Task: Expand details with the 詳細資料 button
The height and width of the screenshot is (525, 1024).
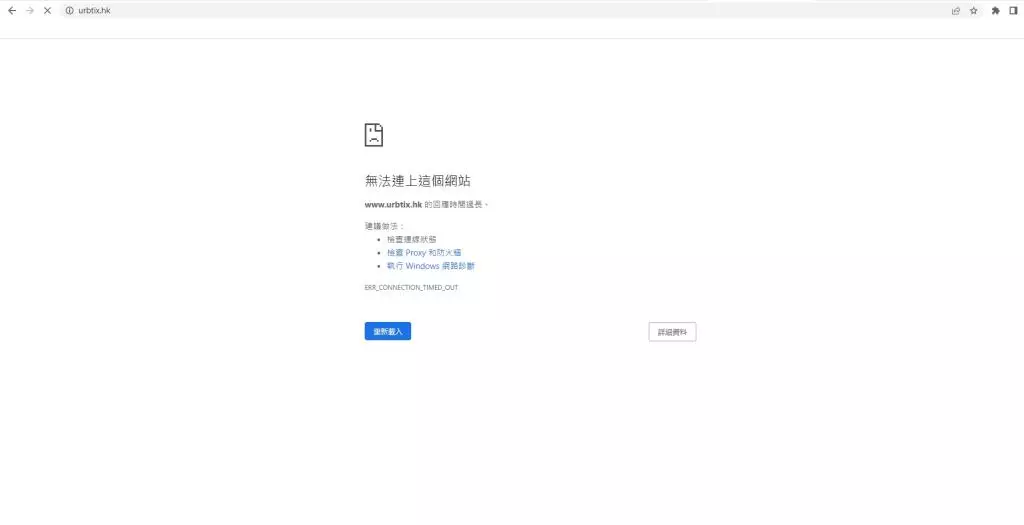Action: [672, 332]
